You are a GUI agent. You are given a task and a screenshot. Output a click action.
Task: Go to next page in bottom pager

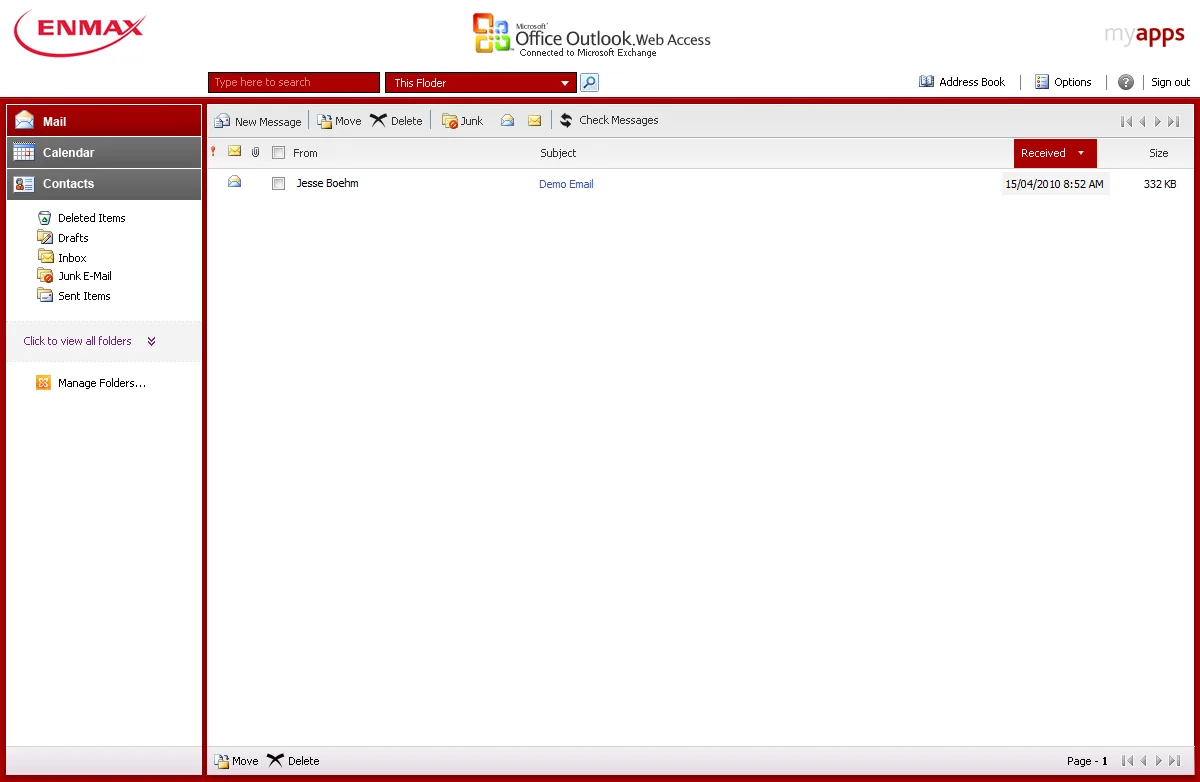pos(1158,761)
